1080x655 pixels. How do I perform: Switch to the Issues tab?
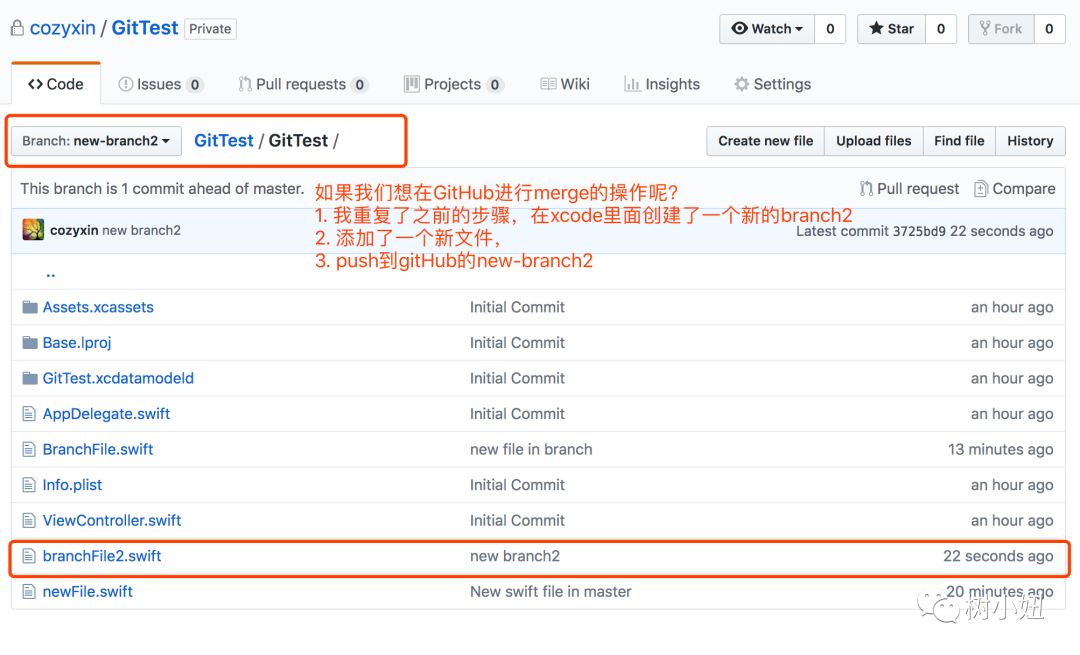click(x=160, y=84)
